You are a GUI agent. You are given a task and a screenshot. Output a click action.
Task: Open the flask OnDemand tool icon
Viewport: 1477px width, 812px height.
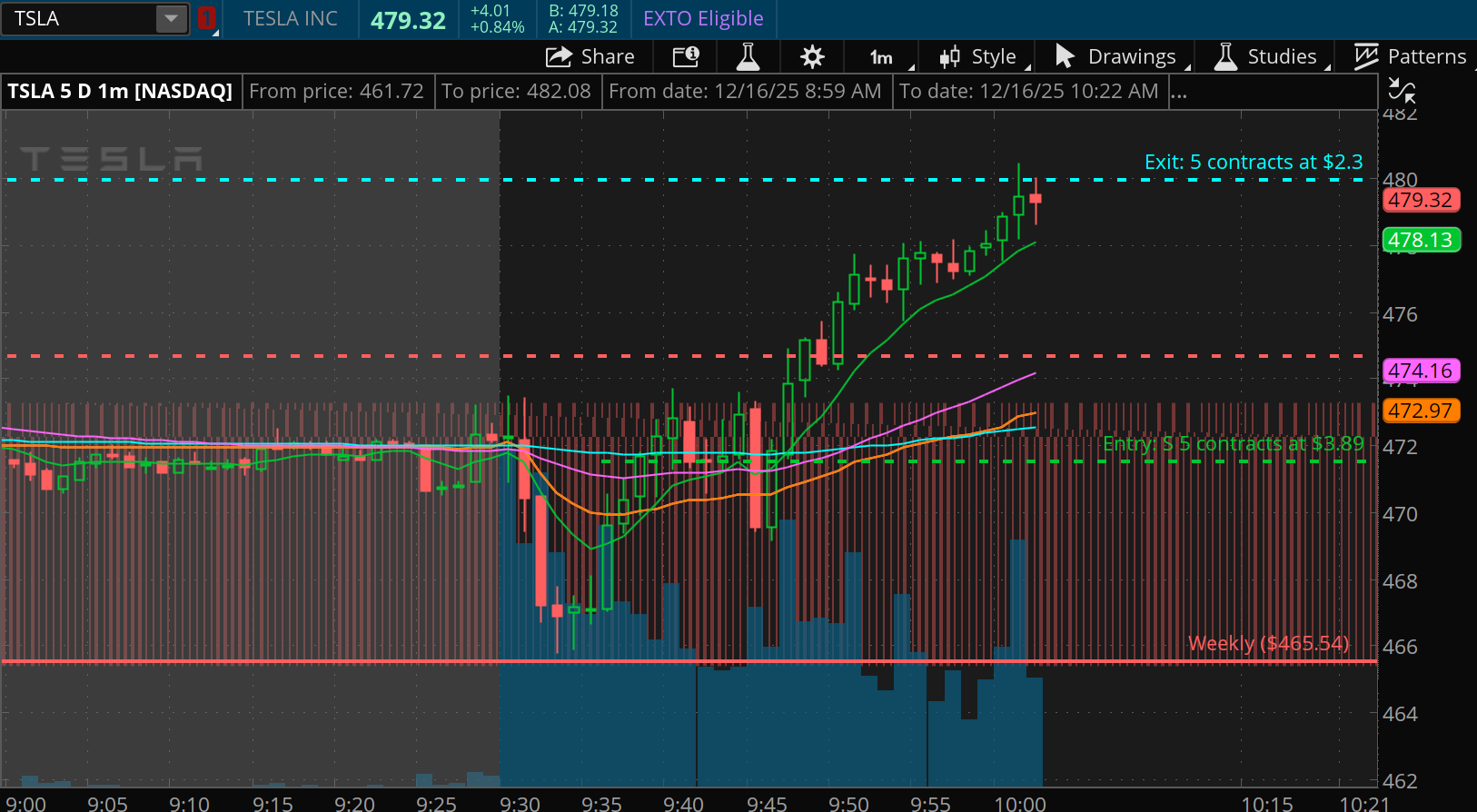point(748,57)
